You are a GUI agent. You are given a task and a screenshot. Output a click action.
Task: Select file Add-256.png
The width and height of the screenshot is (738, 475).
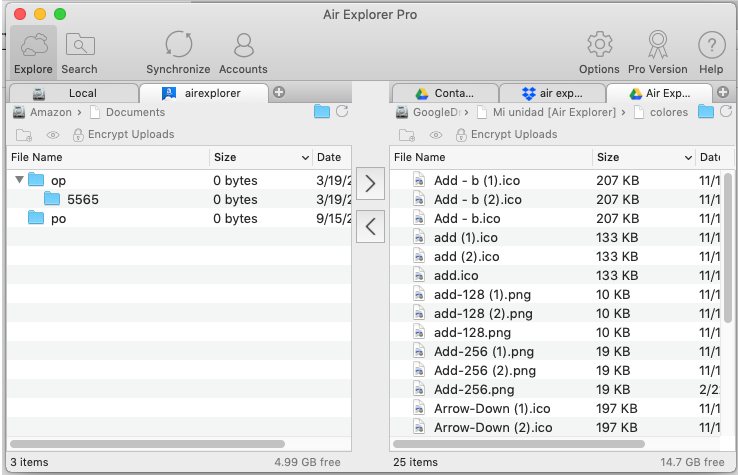pyautogui.click(x=555, y=389)
